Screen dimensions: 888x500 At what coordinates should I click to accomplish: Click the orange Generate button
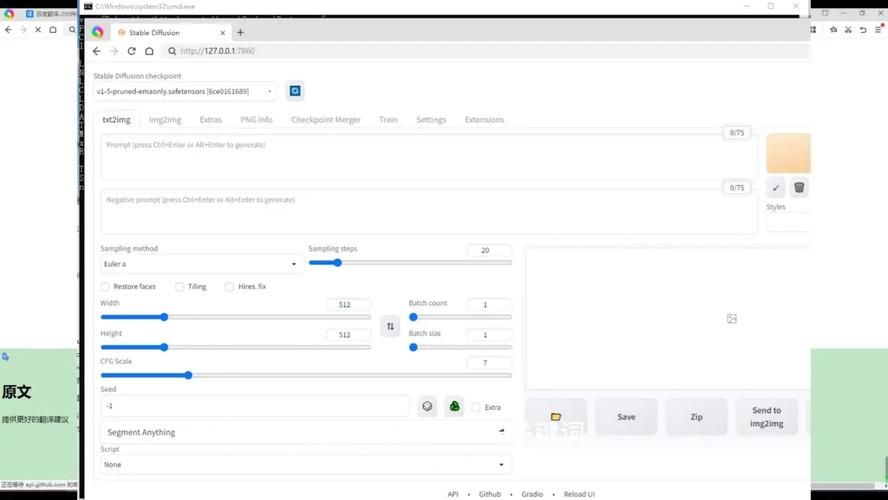788,153
